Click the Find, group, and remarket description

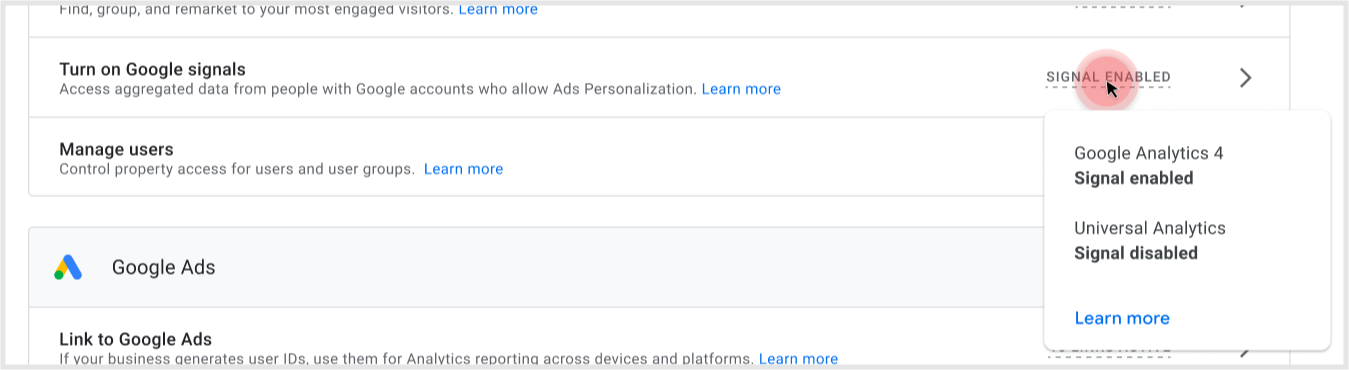point(255,9)
